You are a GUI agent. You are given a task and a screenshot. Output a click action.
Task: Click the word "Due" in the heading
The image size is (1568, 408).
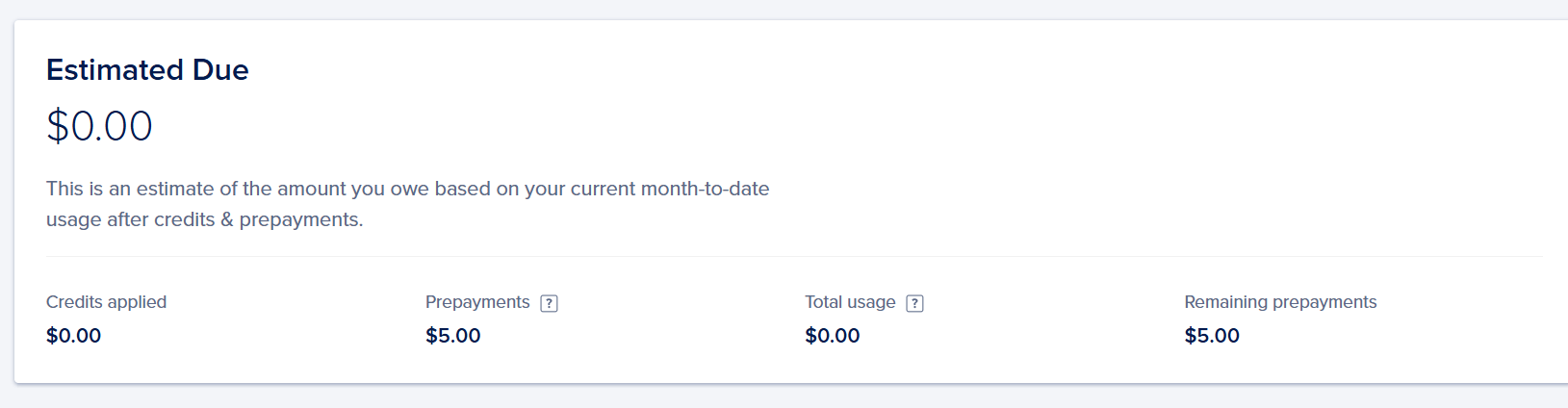[x=220, y=70]
